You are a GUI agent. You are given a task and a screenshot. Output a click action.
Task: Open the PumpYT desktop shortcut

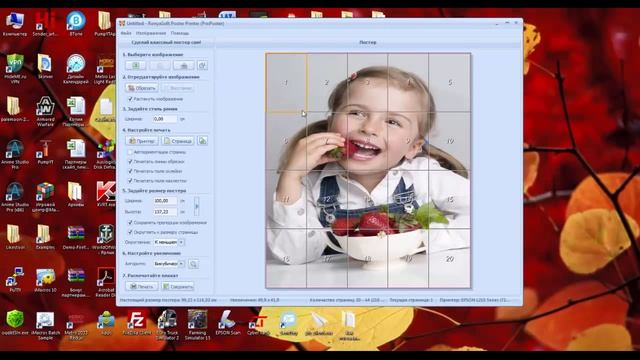click(45, 152)
